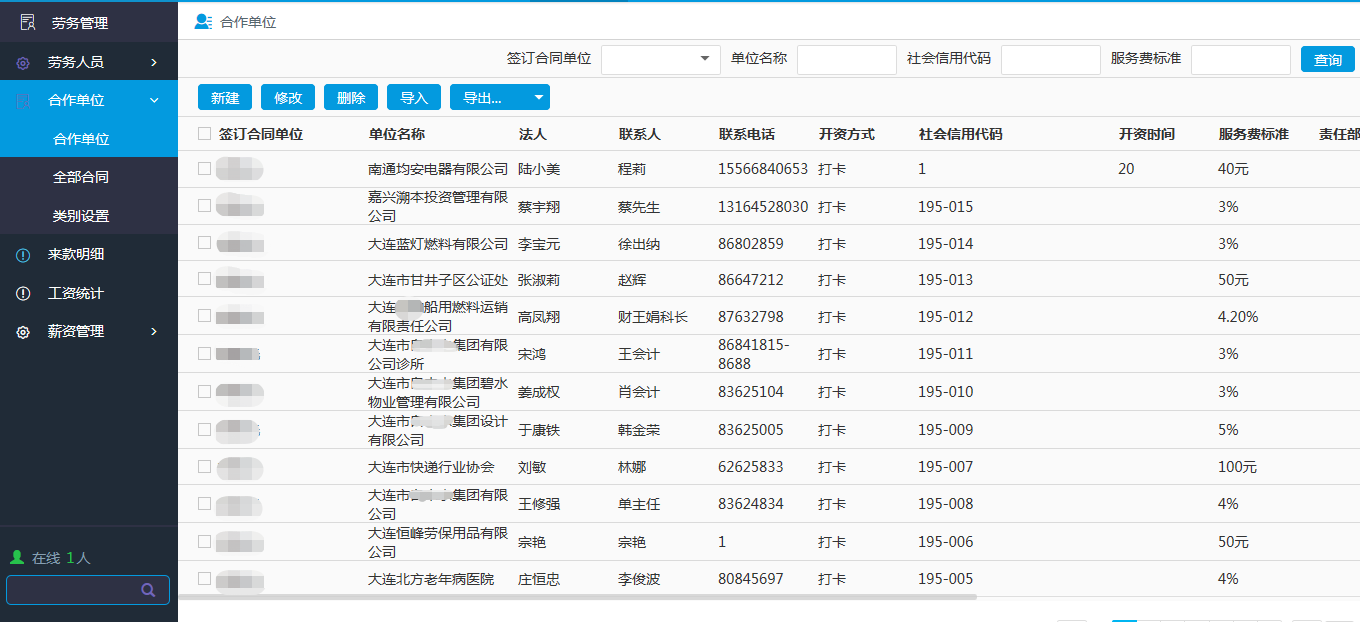Click the horizontal scrollbar below the table

(x=577, y=597)
